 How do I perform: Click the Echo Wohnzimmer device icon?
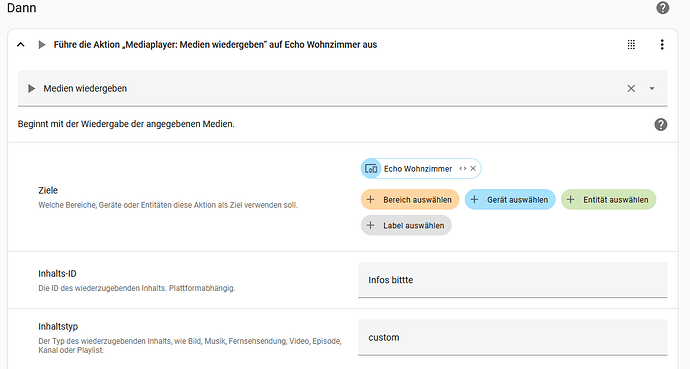[x=371, y=168]
